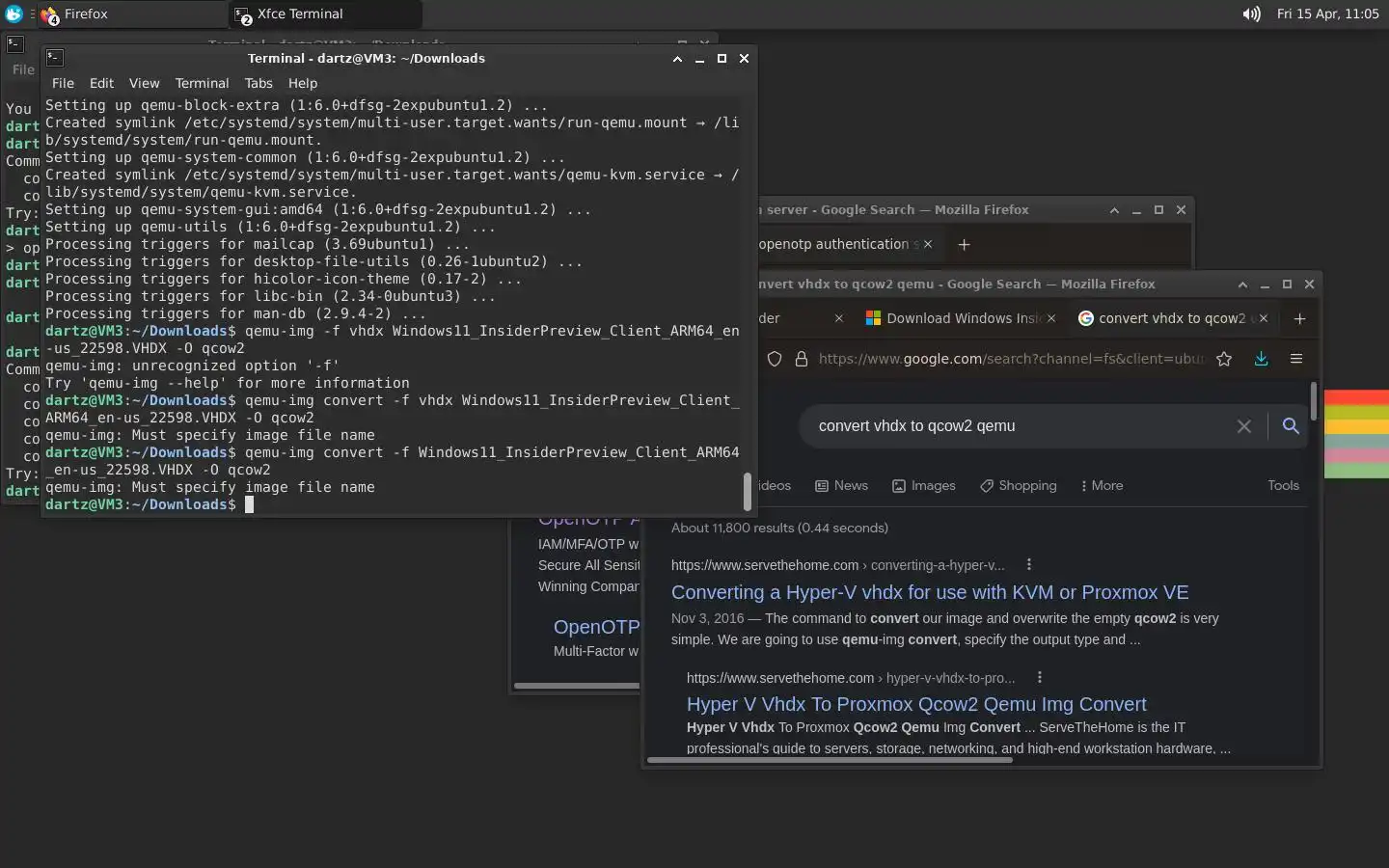Open the Google search Tools option
The width and height of the screenshot is (1389, 868).
pyautogui.click(x=1283, y=485)
